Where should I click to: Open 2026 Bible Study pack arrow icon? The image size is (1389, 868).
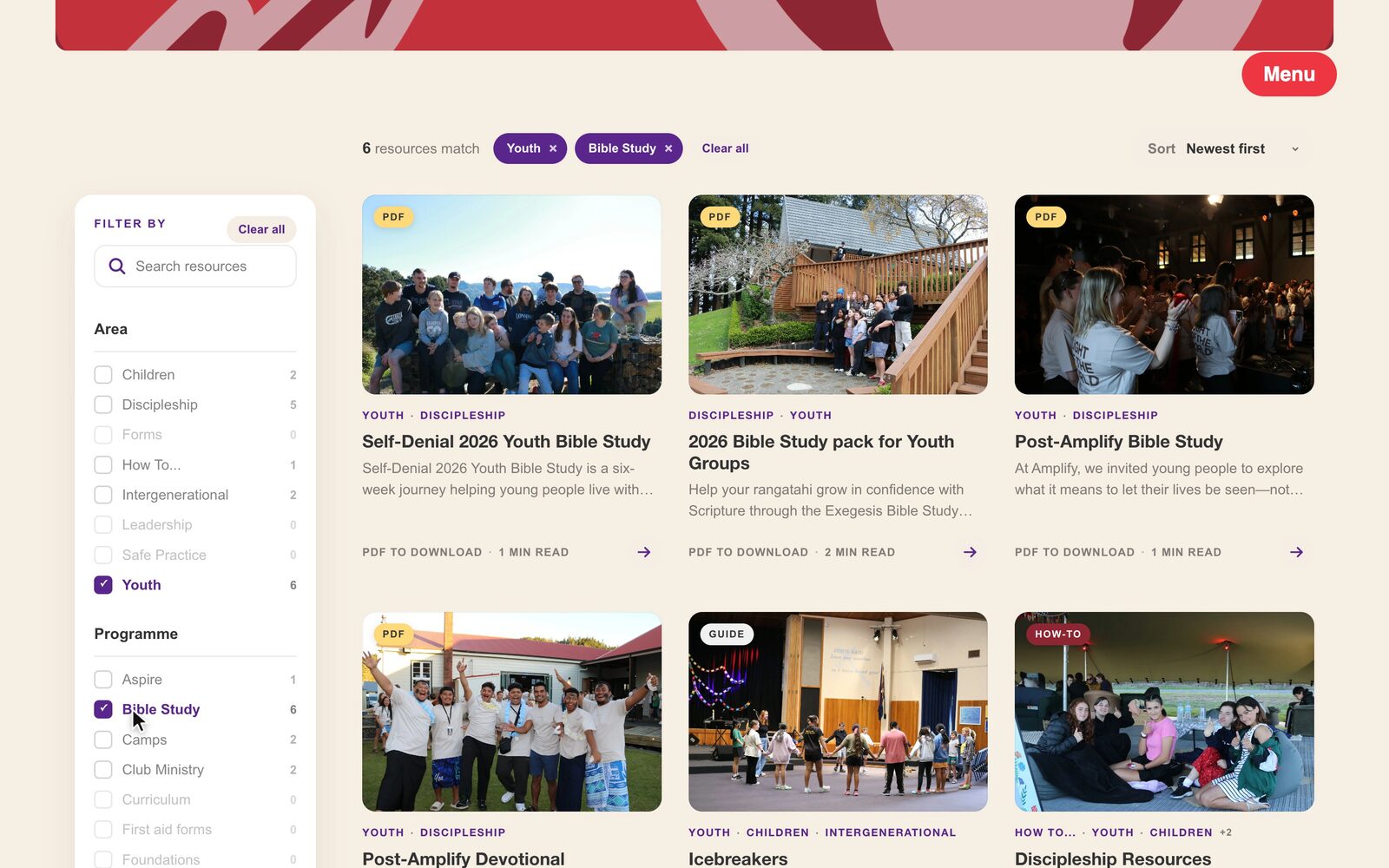click(971, 552)
